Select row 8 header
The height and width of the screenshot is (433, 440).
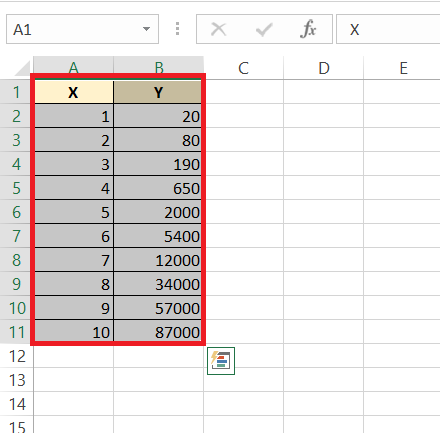coord(17,260)
